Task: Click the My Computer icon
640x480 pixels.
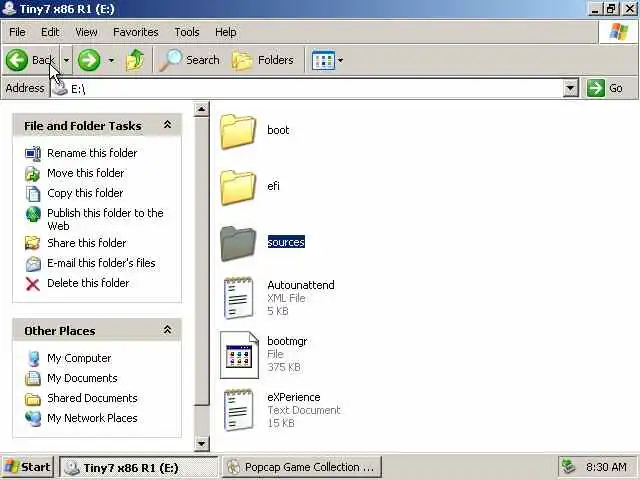Action: [33, 358]
